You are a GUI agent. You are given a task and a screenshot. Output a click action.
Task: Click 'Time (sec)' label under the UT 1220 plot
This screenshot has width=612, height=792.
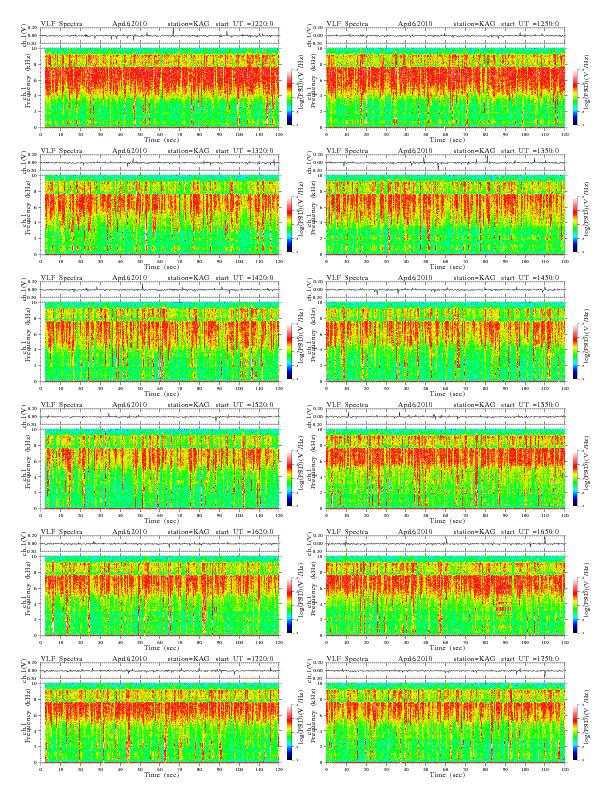click(162, 139)
